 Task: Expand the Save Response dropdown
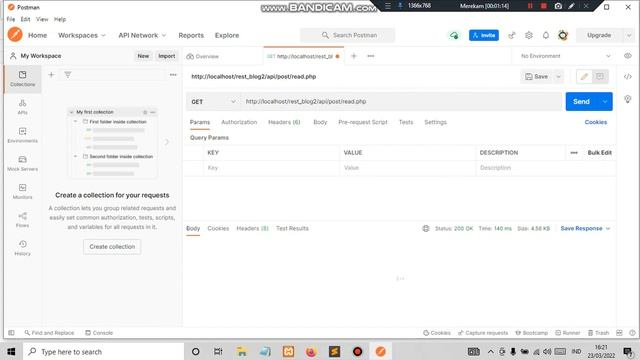pos(585,229)
